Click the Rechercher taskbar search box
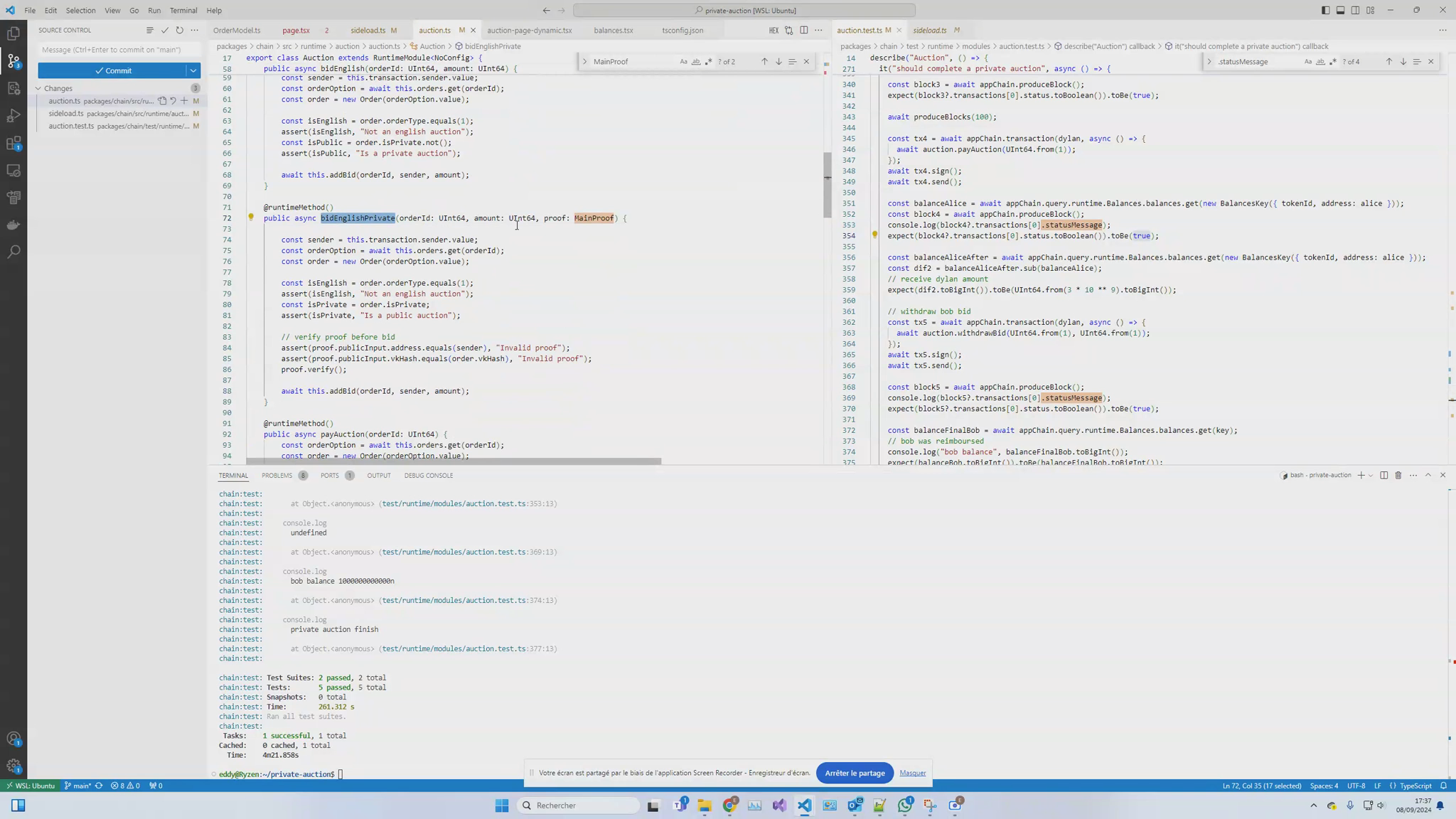This screenshot has width=1456, height=819. point(578,805)
